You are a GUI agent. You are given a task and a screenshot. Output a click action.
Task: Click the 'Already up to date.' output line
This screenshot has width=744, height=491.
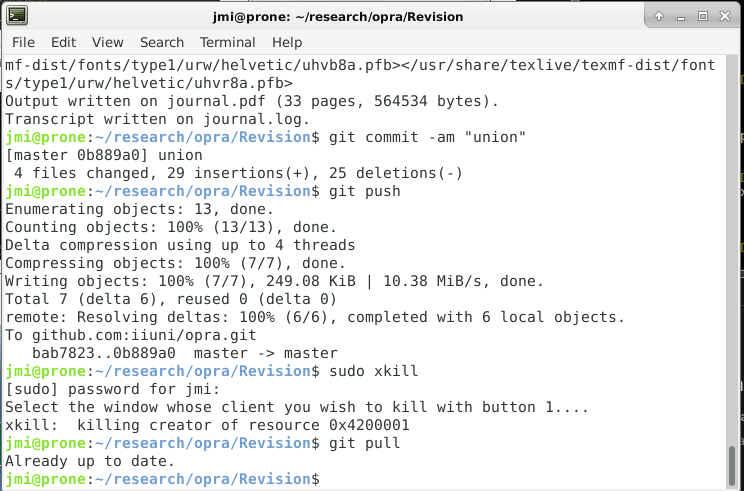point(90,462)
